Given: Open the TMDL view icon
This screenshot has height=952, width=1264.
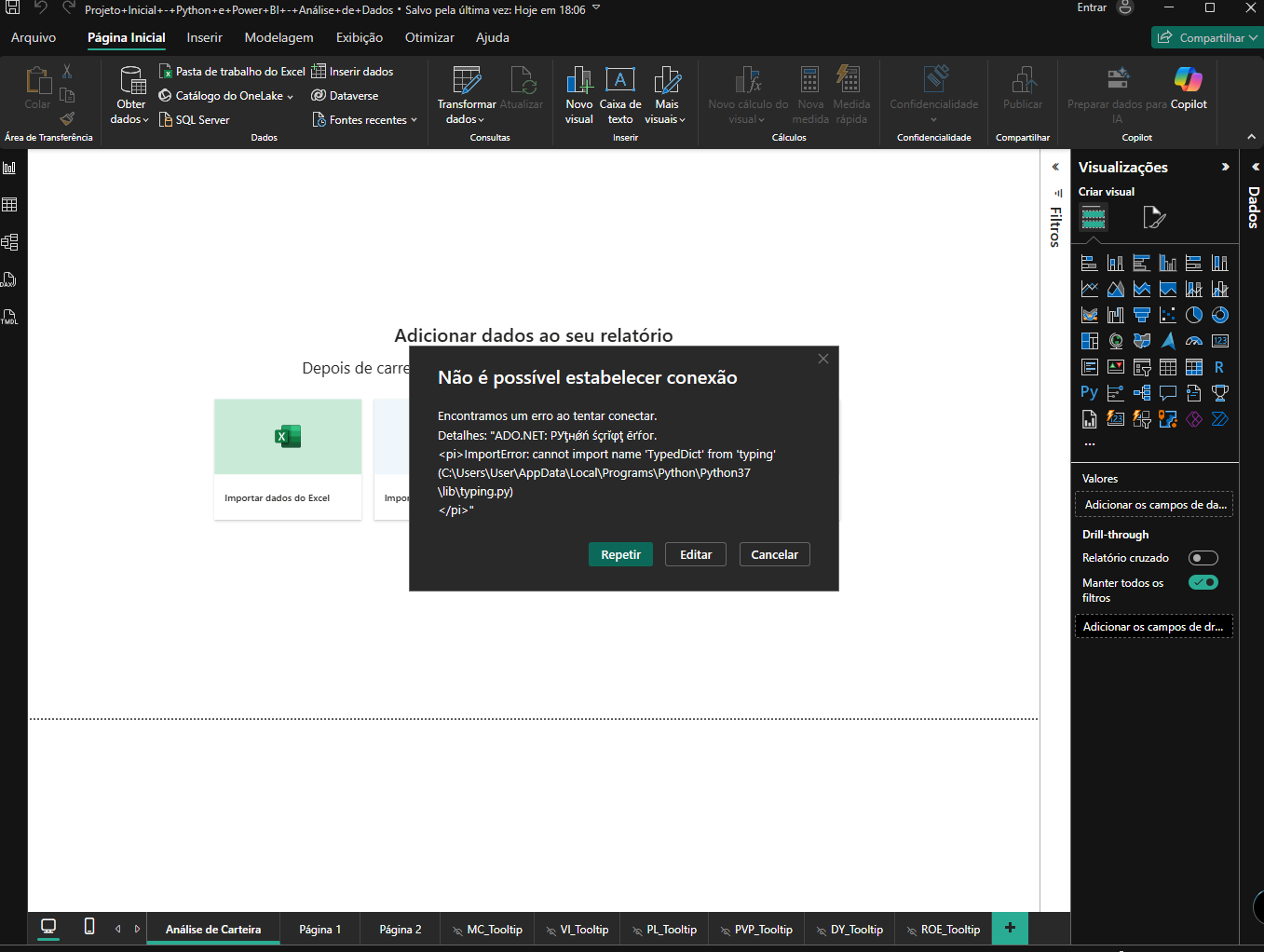Looking at the screenshot, I should point(9,317).
